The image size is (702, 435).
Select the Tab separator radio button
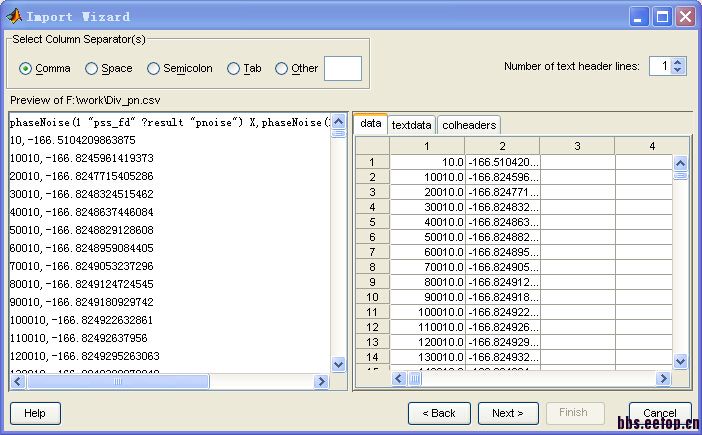[x=234, y=69]
